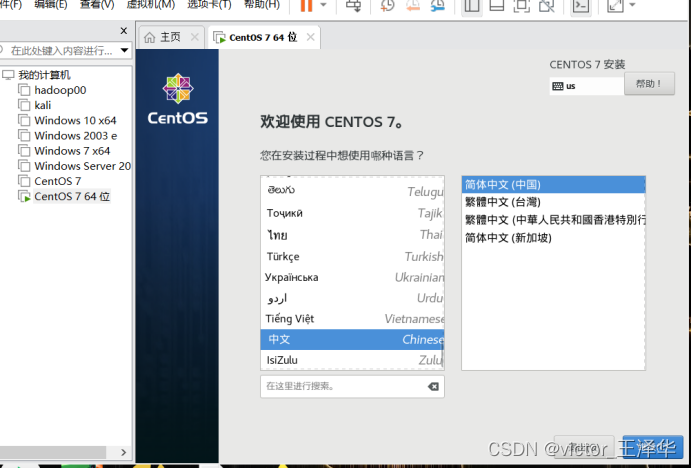Image resolution: width=692 pixels, height=468 pixels.
Task: Select 繁體中文 (台灣) locale
Action: click(553, 202)
